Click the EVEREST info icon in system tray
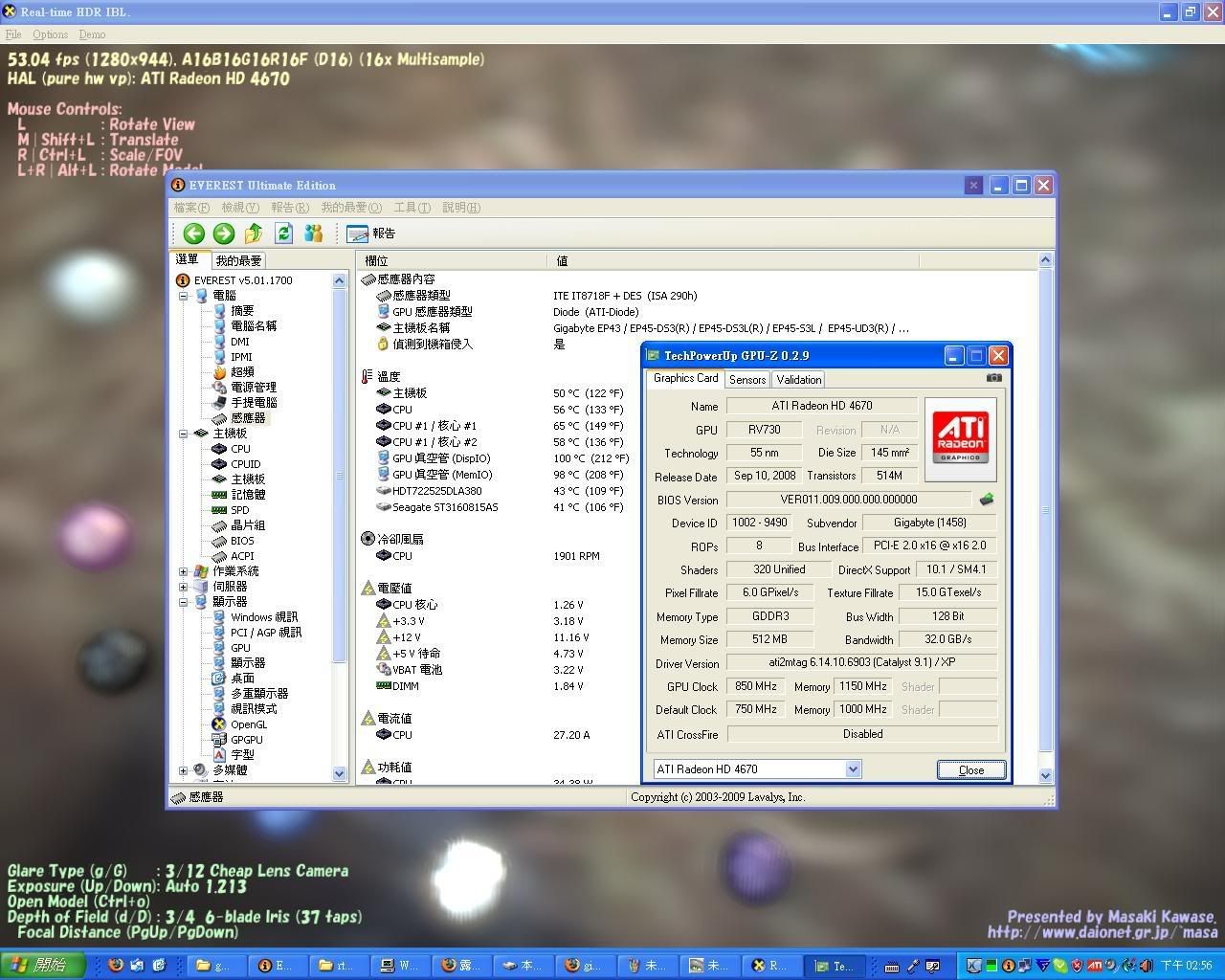Image resolution: width=1225 pixels, height=980 pixels. coord(1008,966)
